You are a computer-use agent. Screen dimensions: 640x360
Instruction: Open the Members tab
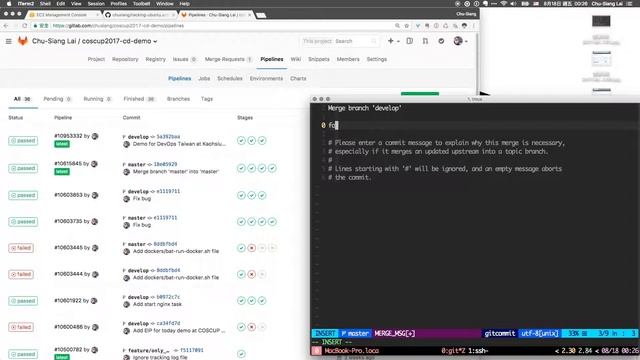click(348, 59)
